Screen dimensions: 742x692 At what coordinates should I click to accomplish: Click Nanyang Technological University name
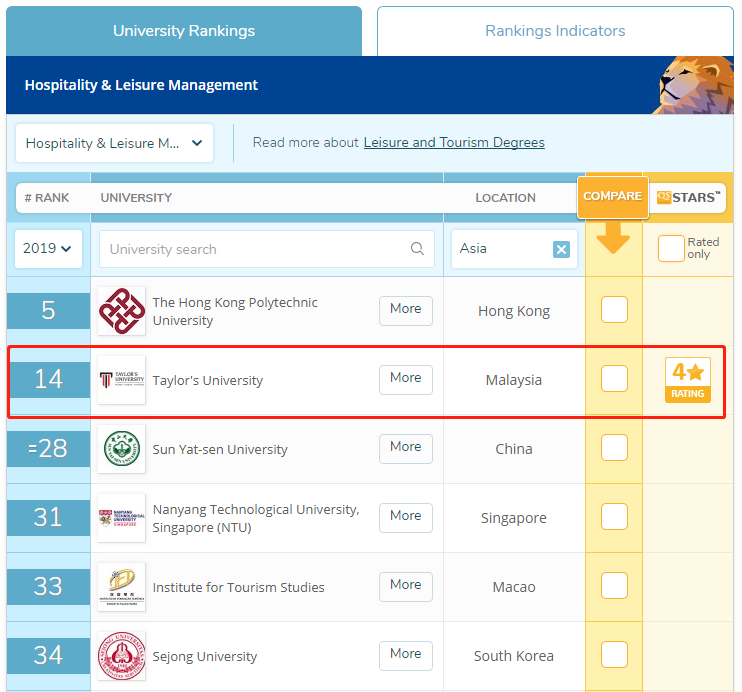256,518
